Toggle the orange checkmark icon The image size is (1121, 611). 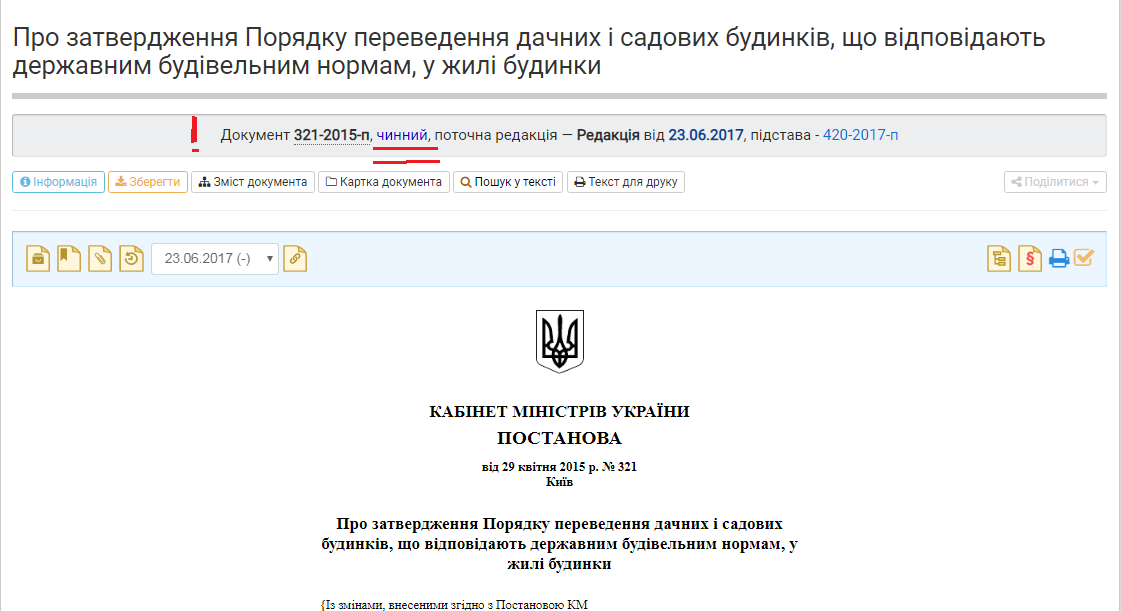(x=1084, y=257)
